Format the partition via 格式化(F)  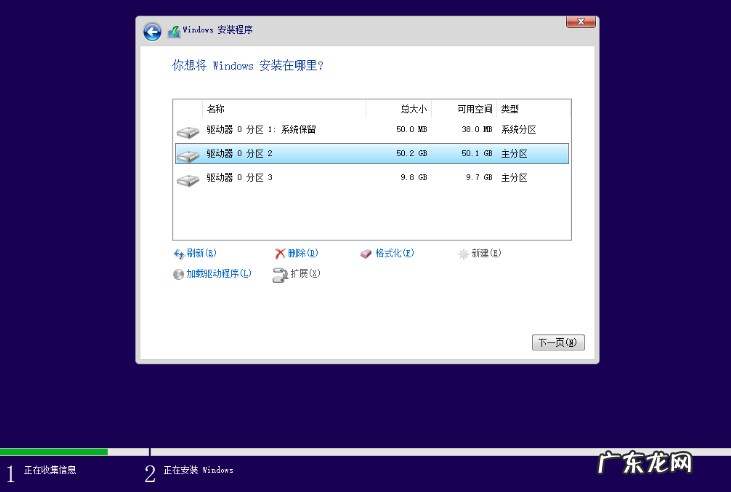(x=395, y=253)
